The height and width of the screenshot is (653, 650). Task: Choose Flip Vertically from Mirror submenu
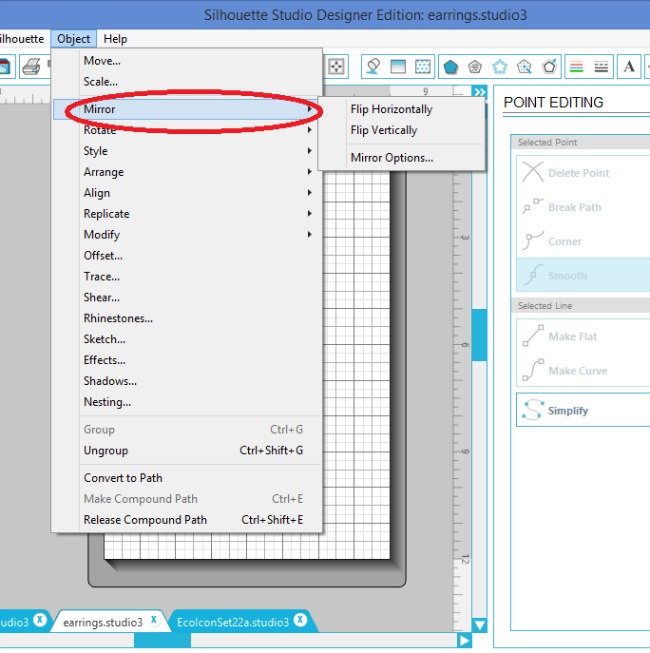coord(384,130)
